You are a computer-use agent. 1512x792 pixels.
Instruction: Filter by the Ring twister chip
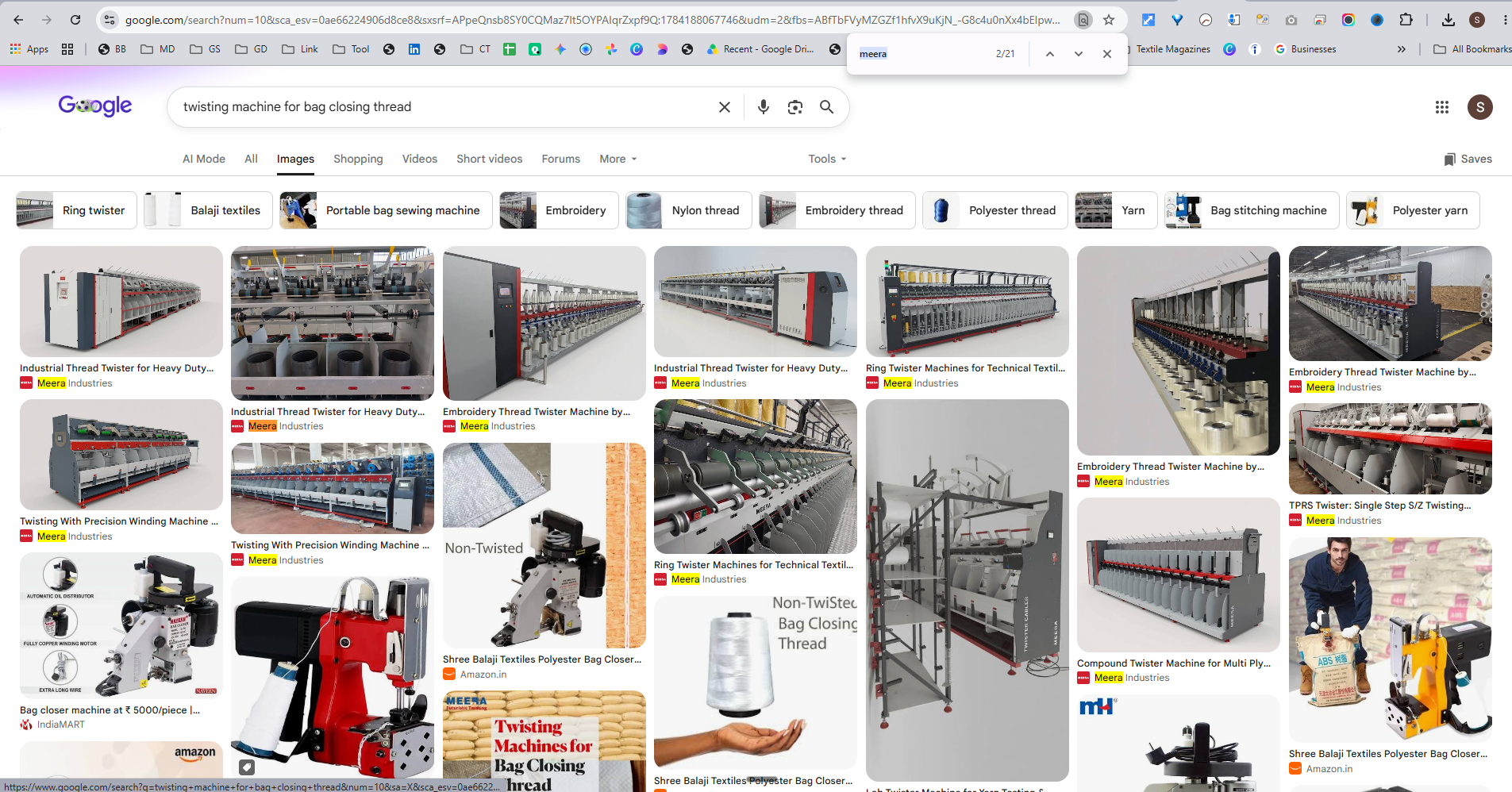[76, 210]
